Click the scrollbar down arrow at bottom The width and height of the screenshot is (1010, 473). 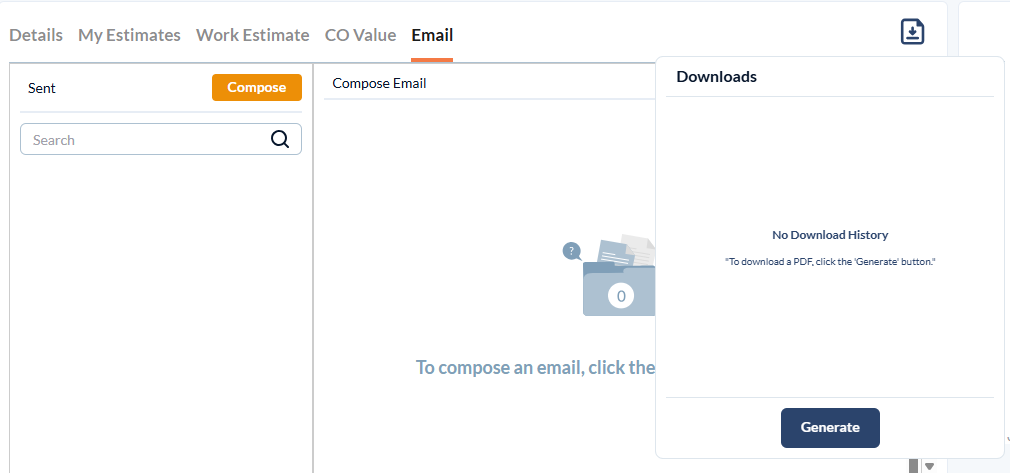(929, 467)
